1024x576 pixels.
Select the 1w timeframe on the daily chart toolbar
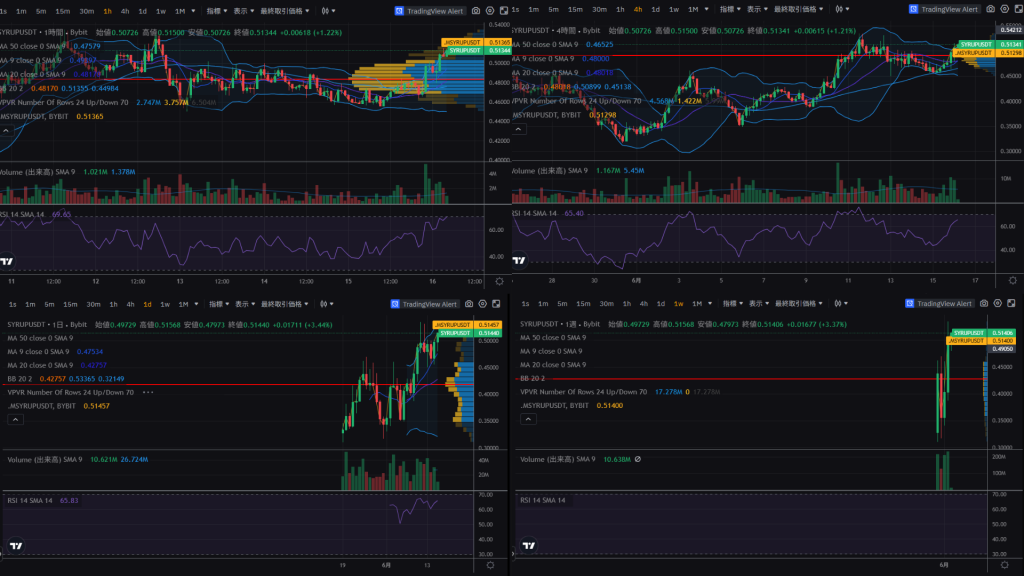point(165,304)
